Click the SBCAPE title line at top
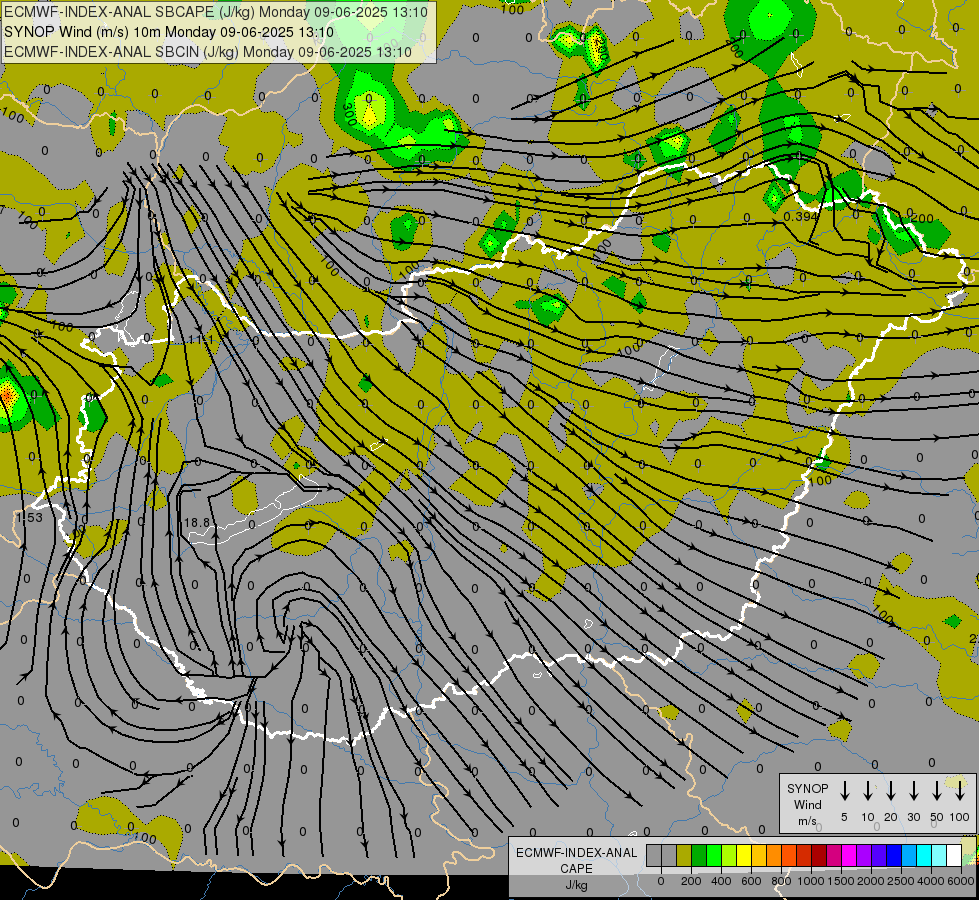This screenshot has height=900, width=979. [216, 12]
